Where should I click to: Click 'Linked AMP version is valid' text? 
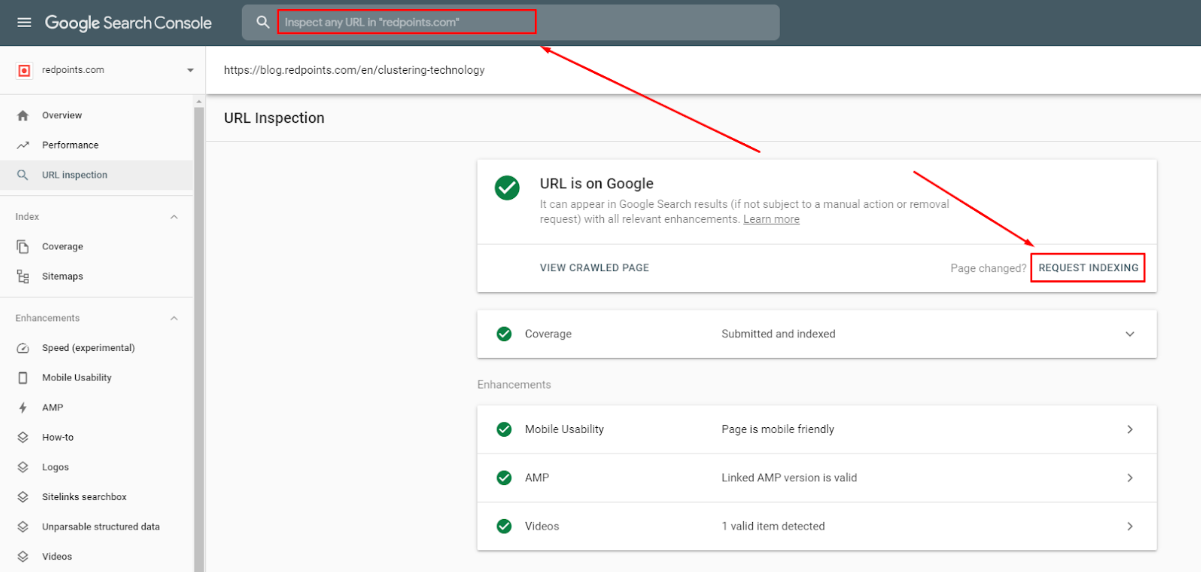pos(789,478)
